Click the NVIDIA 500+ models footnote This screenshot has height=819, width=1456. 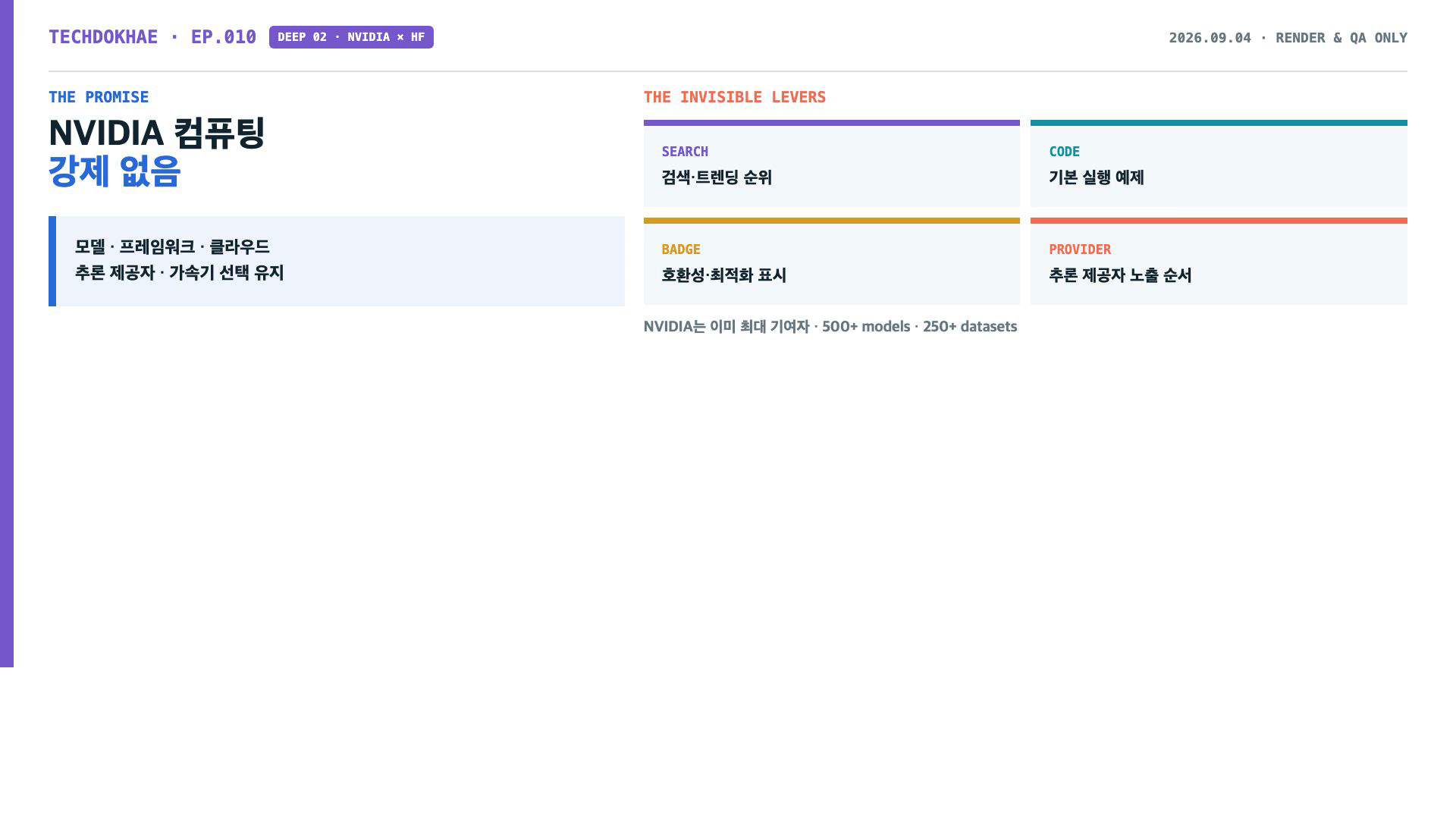830,327
